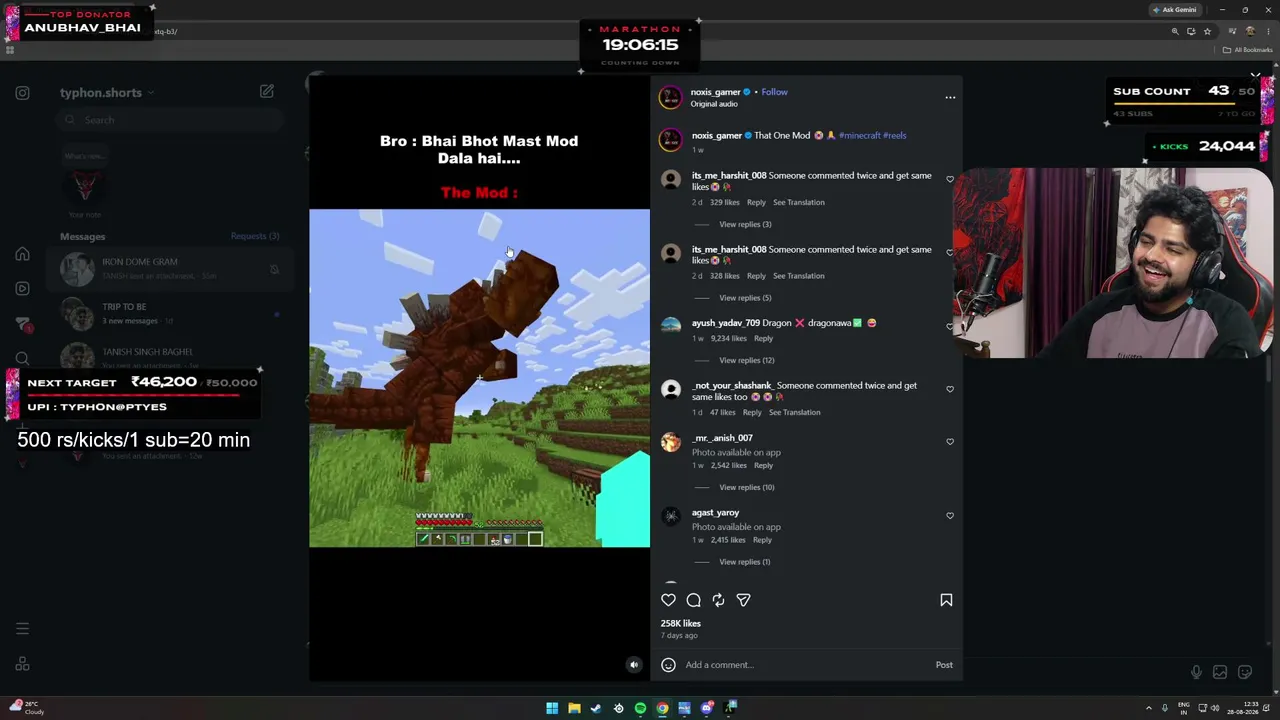This screenshot has height=720, width=1280.
Task: See translation of the 329-likes comment
Action: [x=799, y=202]
